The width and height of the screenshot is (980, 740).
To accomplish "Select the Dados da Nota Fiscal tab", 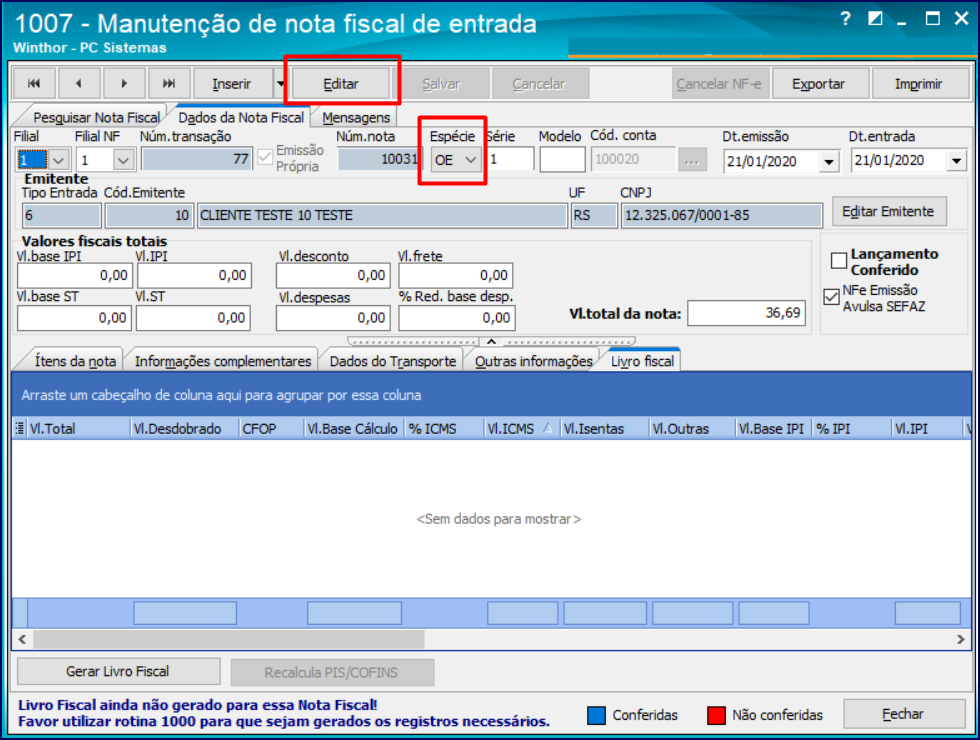I will (x=241, y=118).
